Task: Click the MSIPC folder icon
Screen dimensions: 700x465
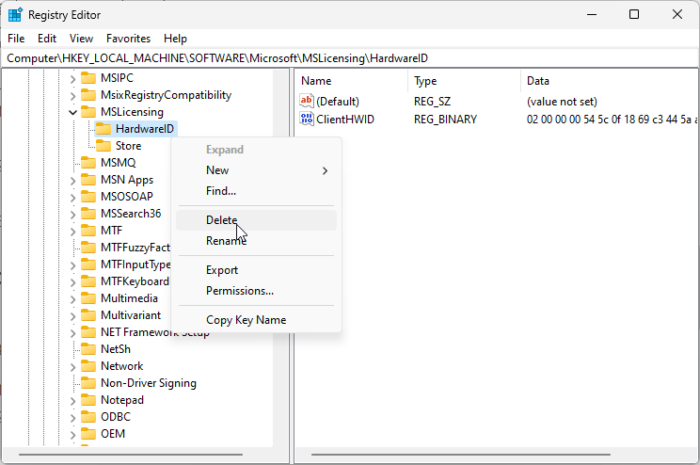Action: (x=88, y=78)
